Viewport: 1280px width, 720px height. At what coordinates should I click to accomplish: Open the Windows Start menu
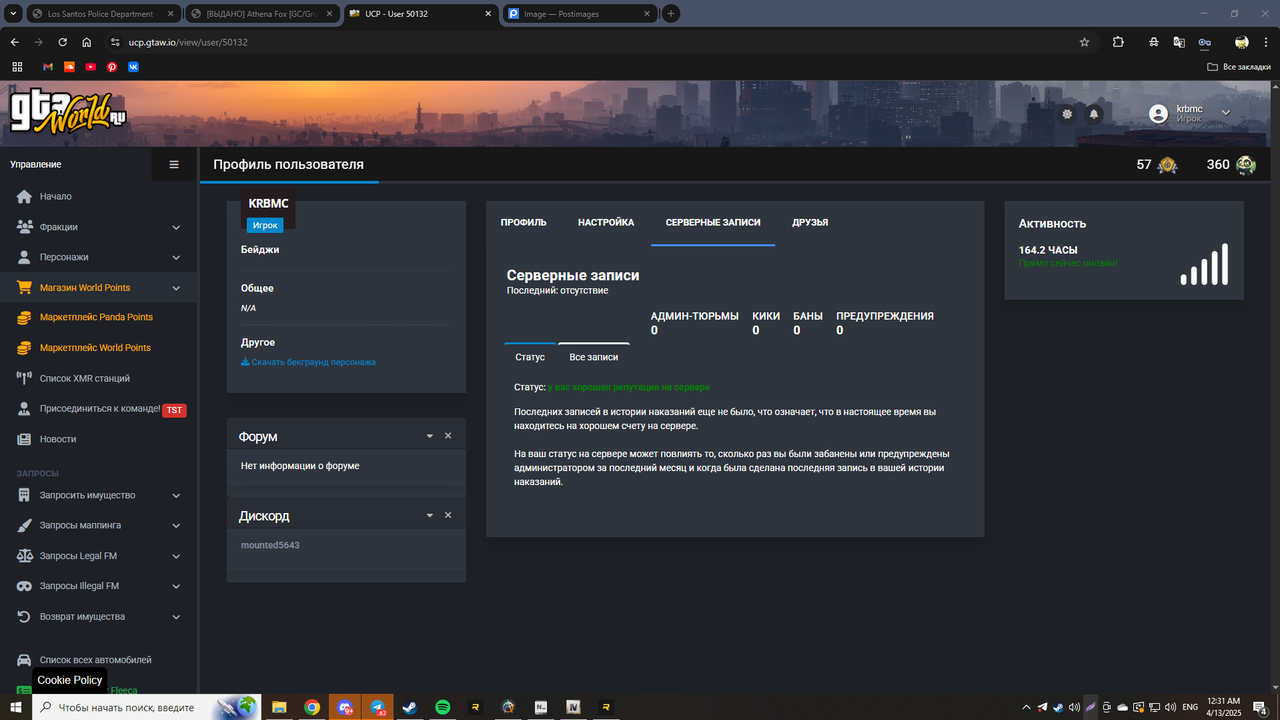coord(16,707)
